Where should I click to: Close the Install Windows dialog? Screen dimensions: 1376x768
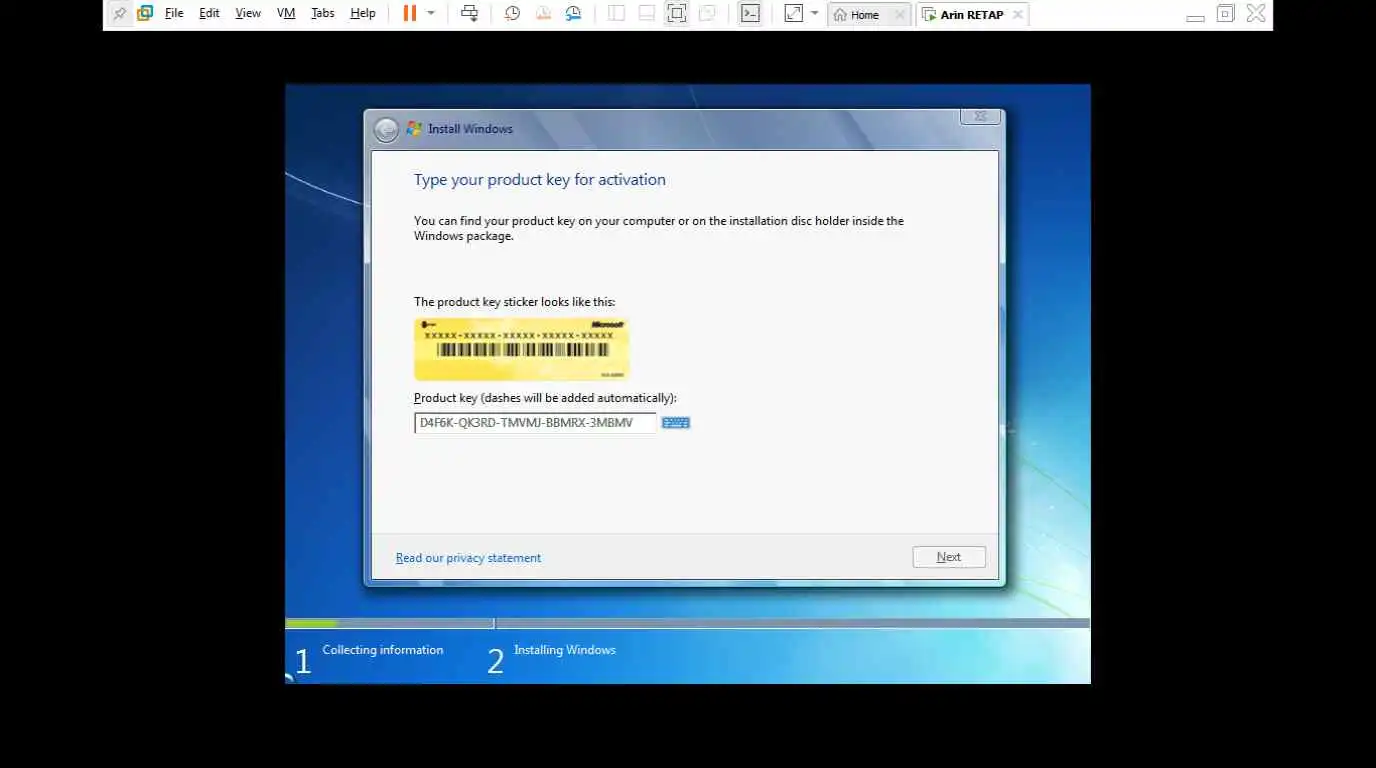coord(980,117)
